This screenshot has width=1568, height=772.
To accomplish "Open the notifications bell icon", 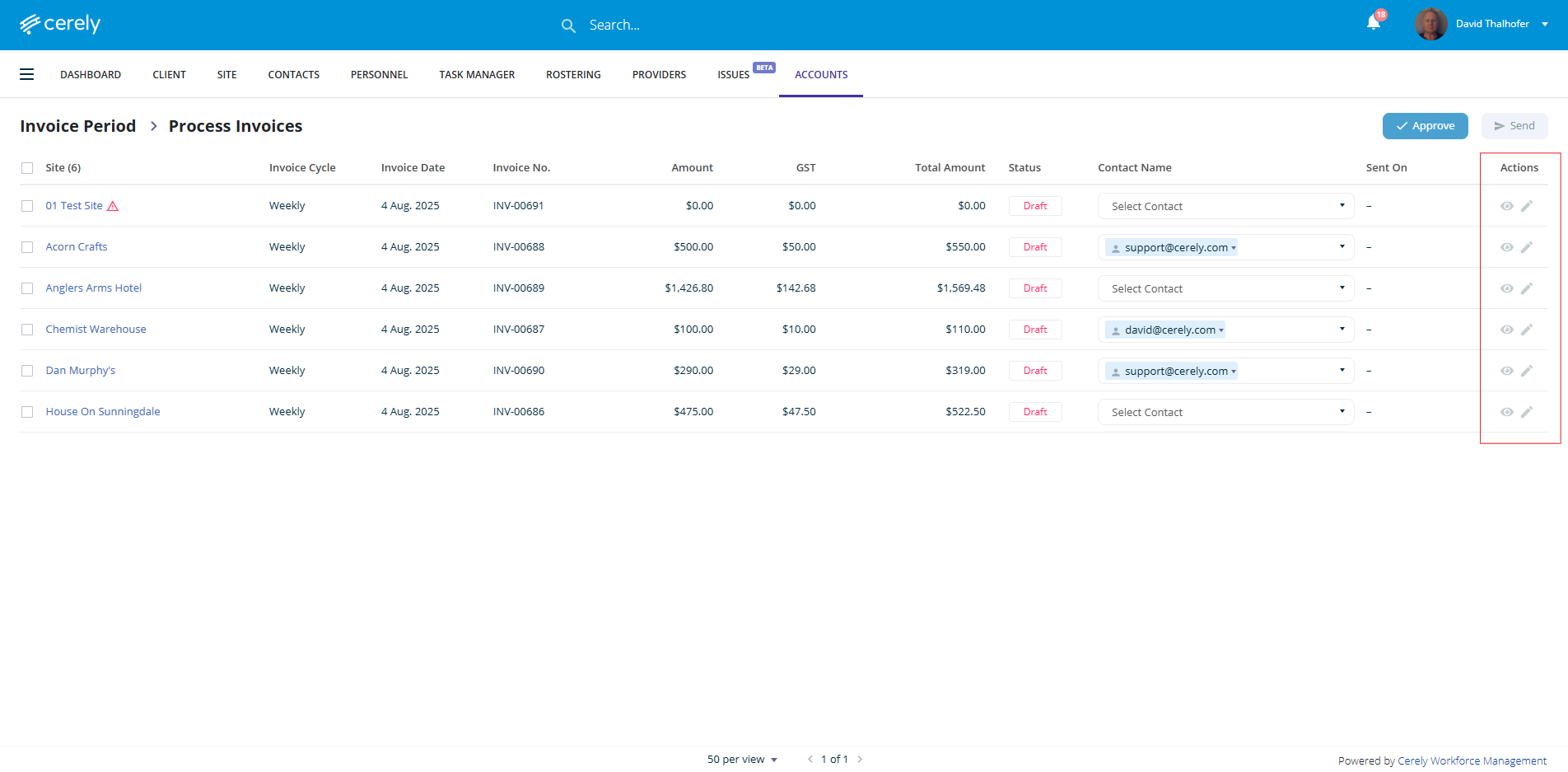I will [1373, 23].
